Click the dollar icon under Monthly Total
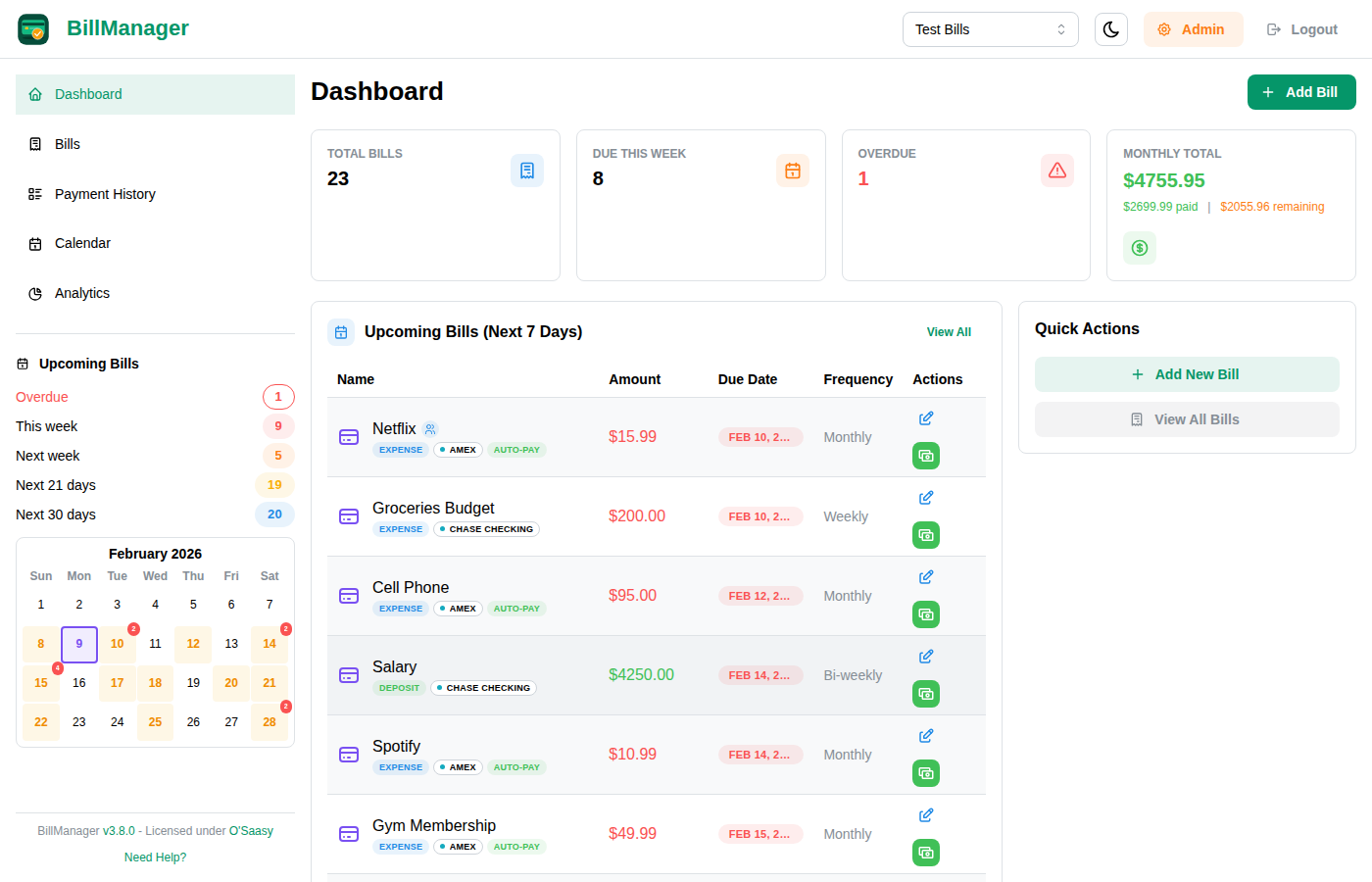The width and height of the screenshot is (1372, 882). (x=1139, y=248)
